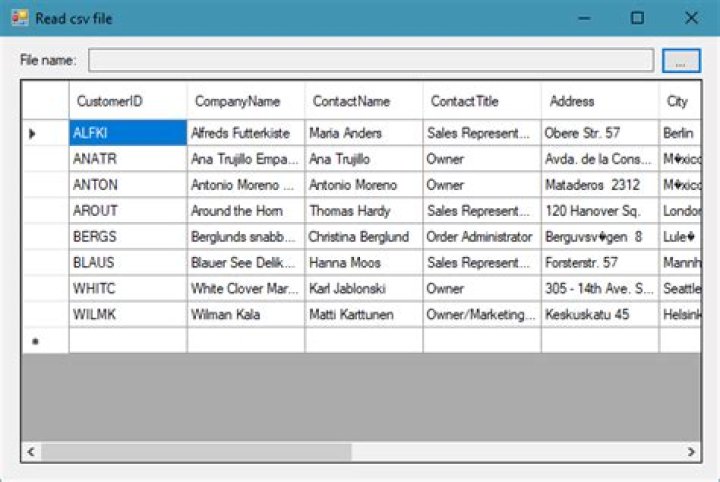Image resolution: width=720 pixels, height=482 pixels.
Task: Select ALFKI's Sales Represent... title cell
Action: point(482,133)
